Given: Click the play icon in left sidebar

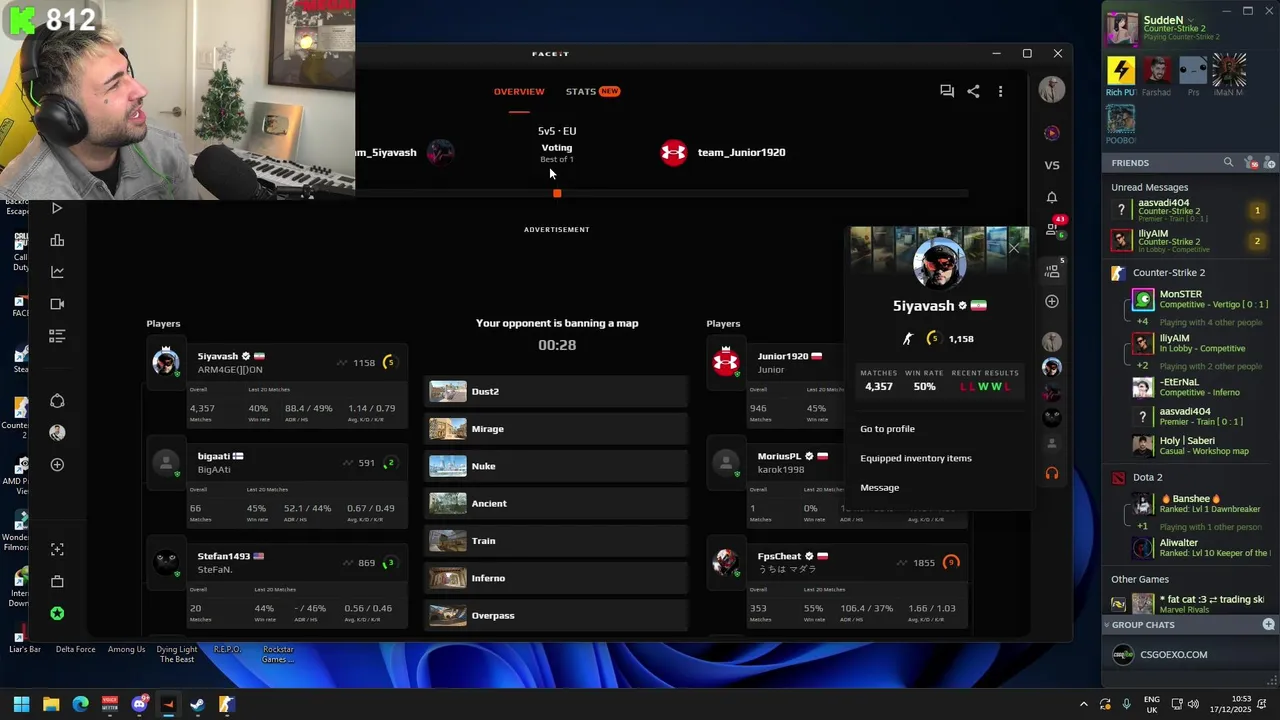Looking at the screenshot, I should [57, 208].
